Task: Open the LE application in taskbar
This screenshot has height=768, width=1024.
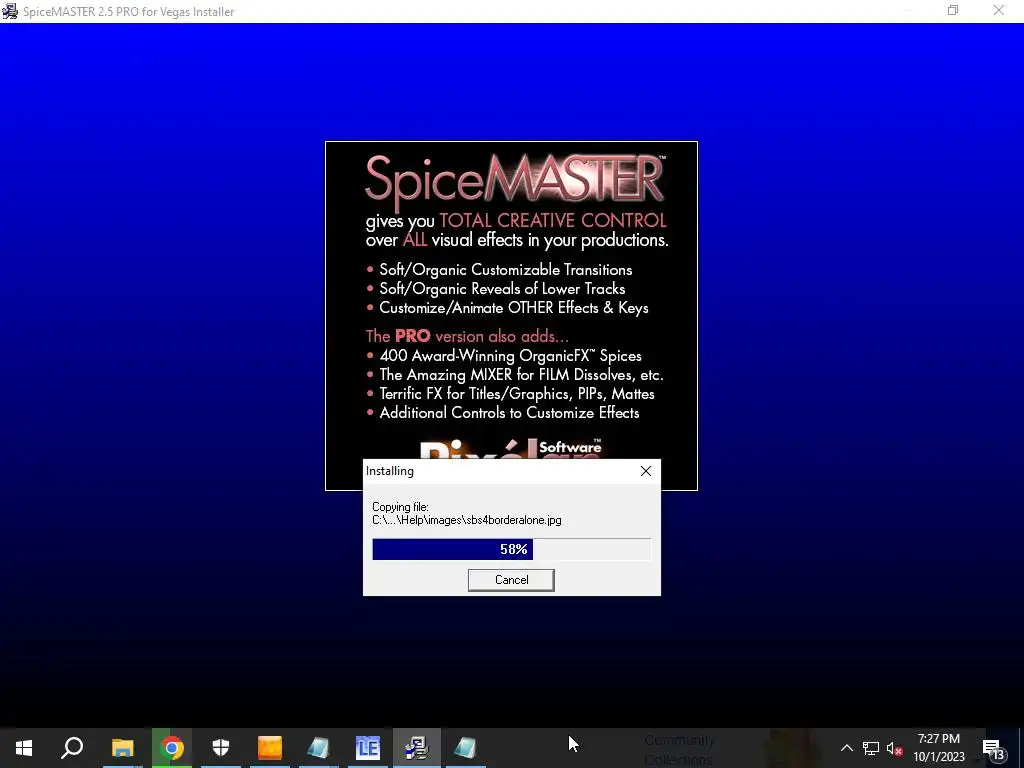Action: click(x=368, y=748)
